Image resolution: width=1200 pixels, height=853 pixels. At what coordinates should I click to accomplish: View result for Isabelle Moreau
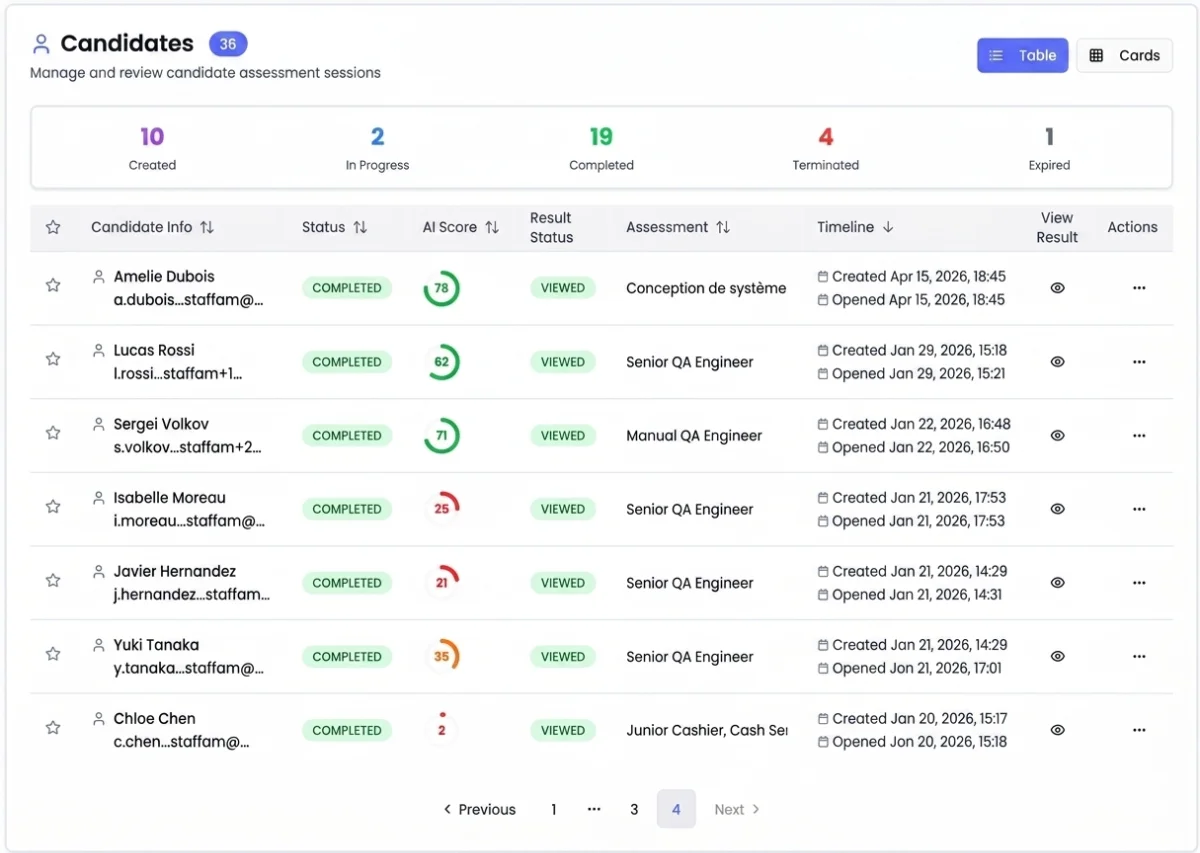click(1057, 509)
